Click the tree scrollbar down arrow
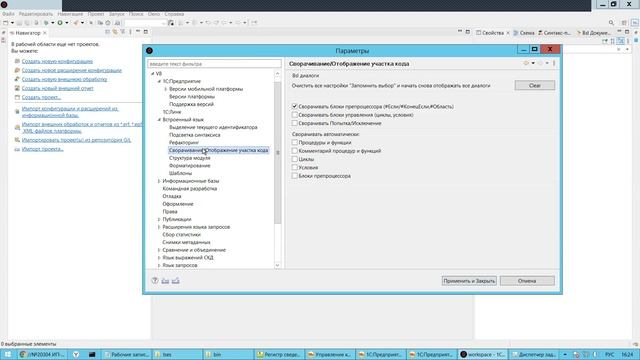 click(x=278, y=265)
